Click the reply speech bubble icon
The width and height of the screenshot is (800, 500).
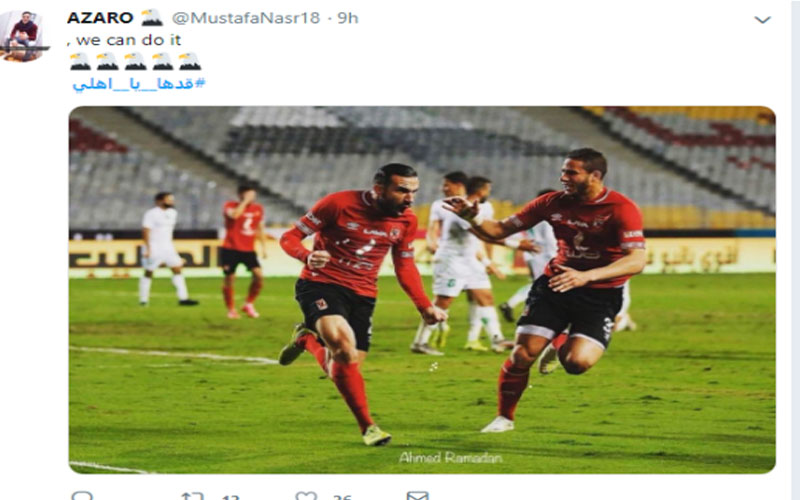tap(82, 495)
